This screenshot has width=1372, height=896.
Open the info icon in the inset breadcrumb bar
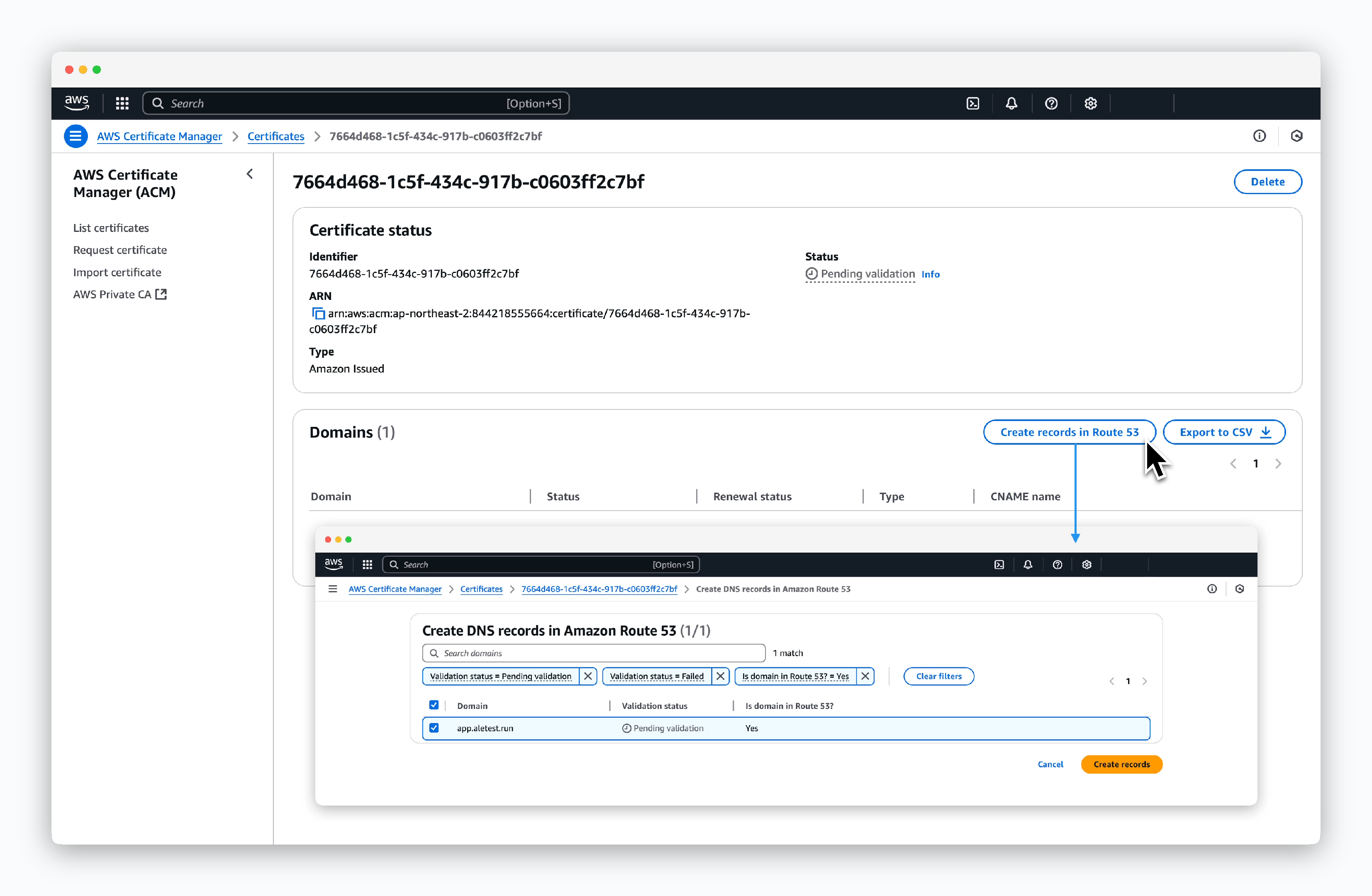coord(1212,589)
